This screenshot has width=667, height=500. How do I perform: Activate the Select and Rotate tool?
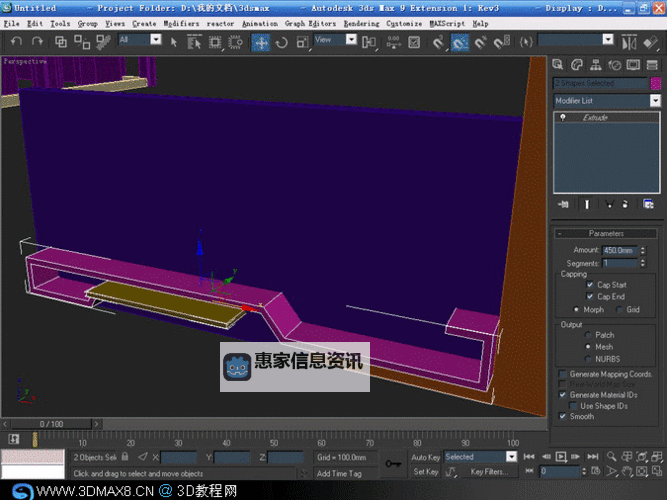click(281, 42)
